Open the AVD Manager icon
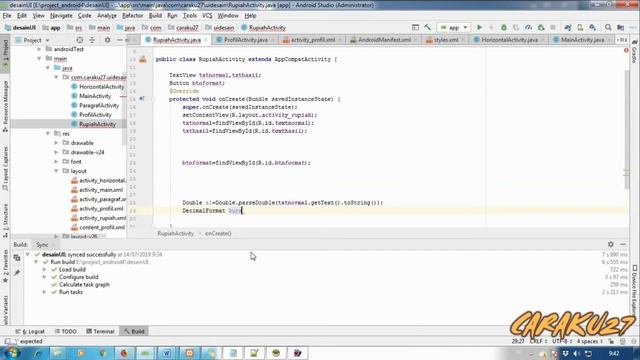The image size is (640, 360). [580, 27]
